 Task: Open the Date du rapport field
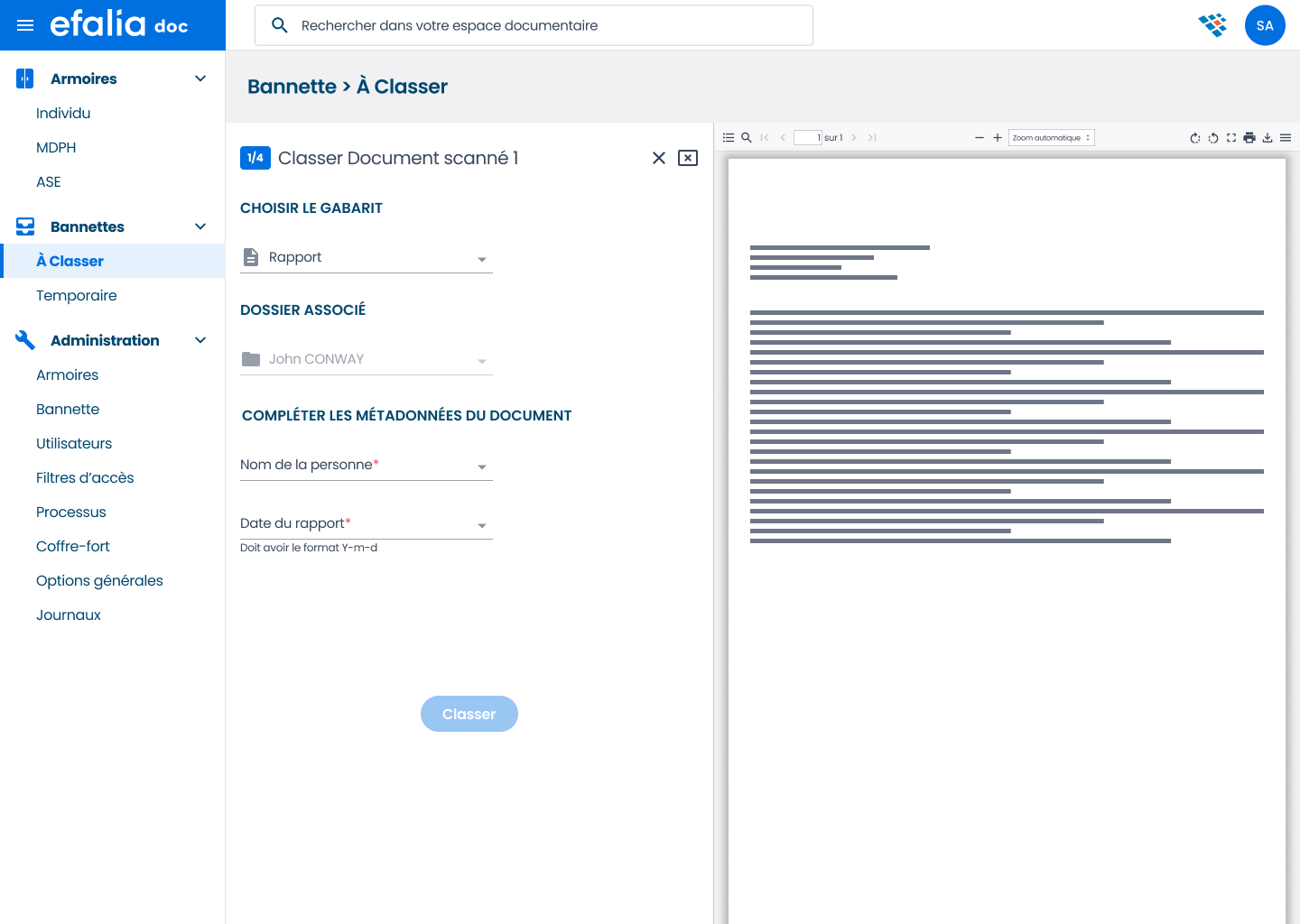(x=367, y=524)
